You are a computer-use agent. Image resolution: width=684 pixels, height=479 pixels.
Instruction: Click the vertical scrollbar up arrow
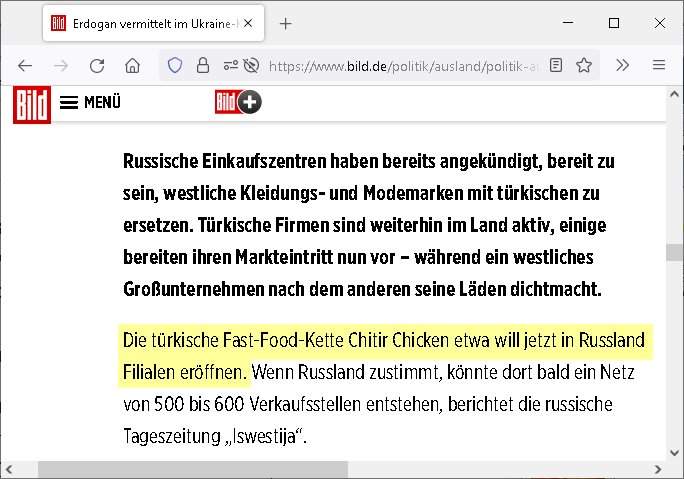674,94
